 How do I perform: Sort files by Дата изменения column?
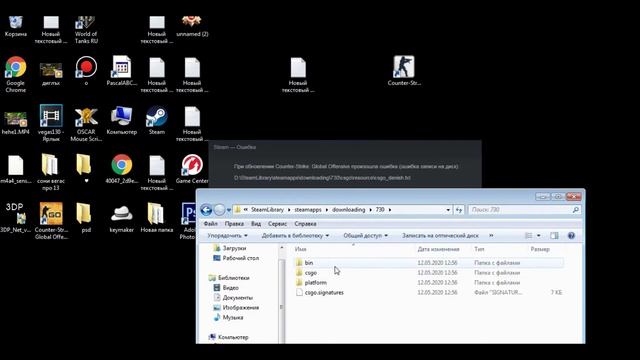pyautogui.click(x=438, y=249)
